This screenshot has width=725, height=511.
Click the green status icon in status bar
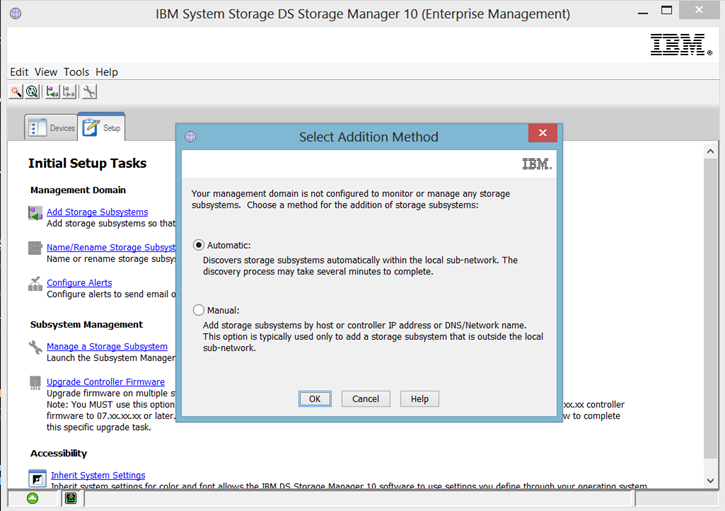(x=32, y=498)
